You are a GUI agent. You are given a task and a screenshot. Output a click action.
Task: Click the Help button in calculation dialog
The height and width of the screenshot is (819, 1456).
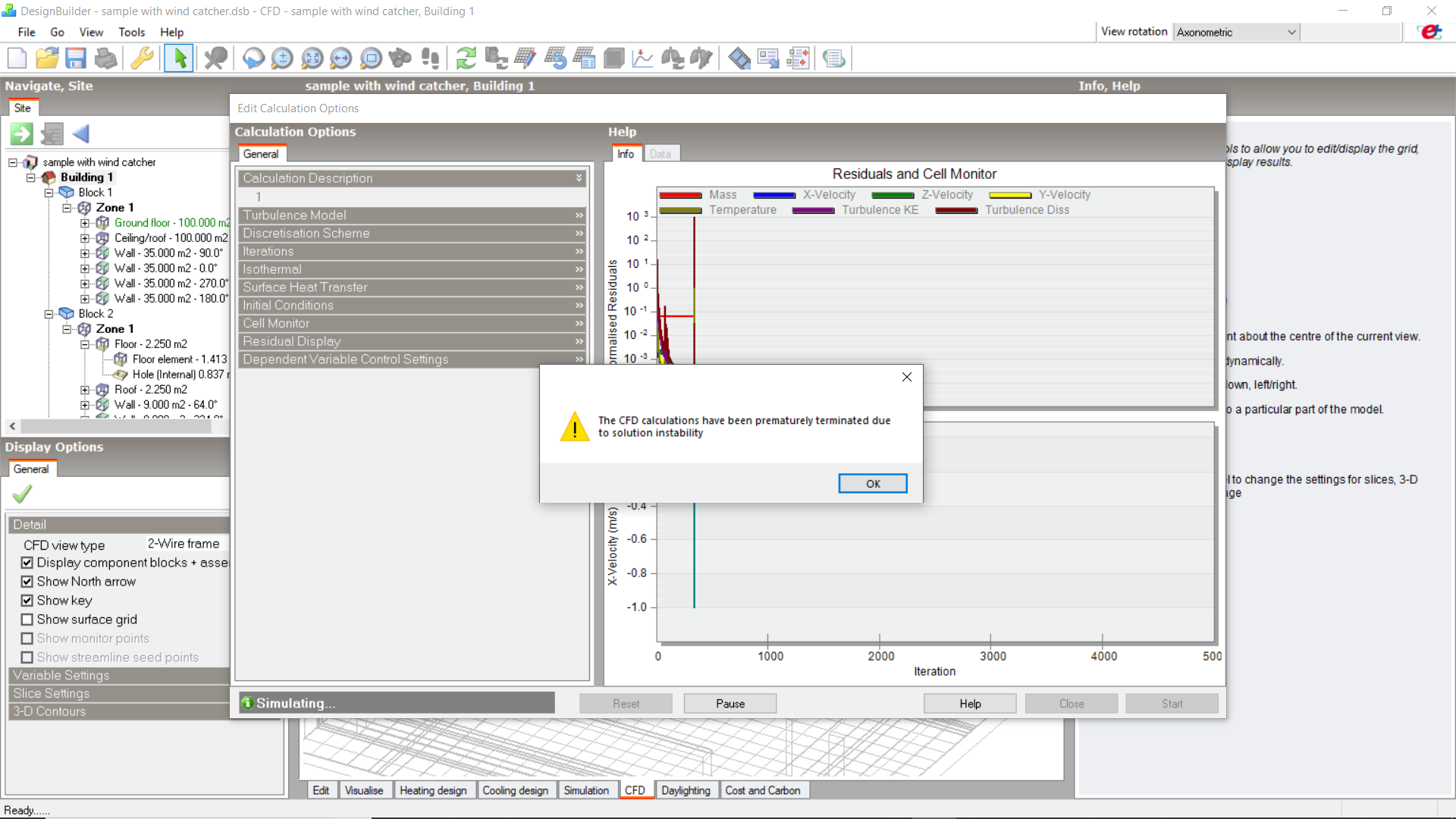click(x=970, y=704)
